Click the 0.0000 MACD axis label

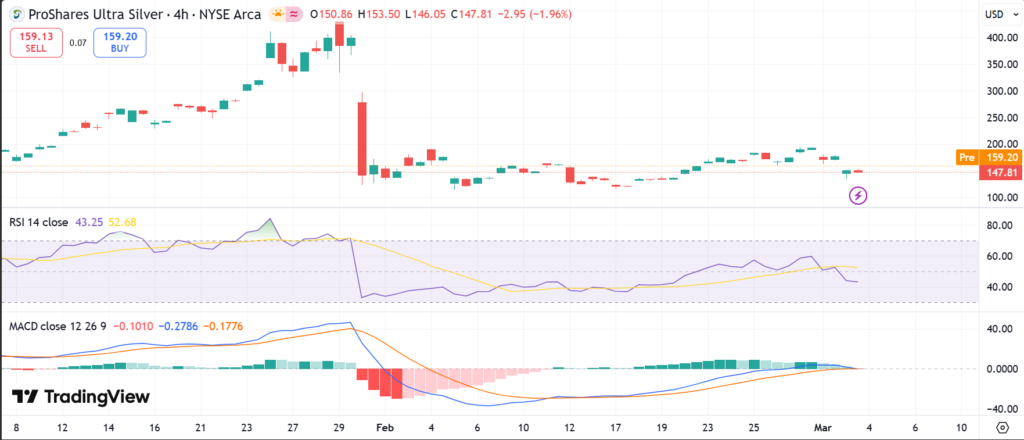[x=1000, y=369]
